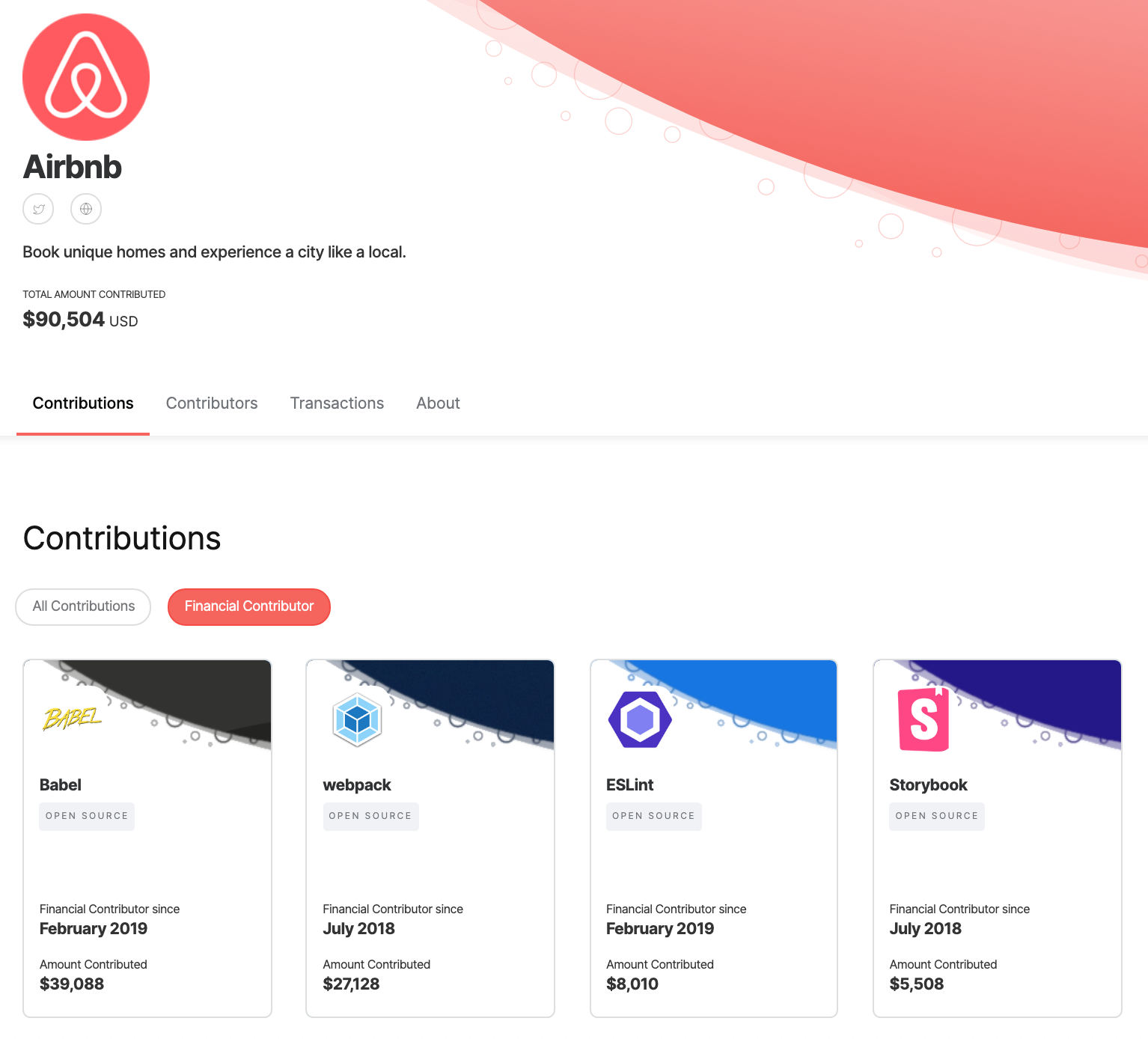Image resolution: width=1148 pixels, height=1039 pixels.
Task: Open the Storybook collective name link
Action: click(928, 785)
